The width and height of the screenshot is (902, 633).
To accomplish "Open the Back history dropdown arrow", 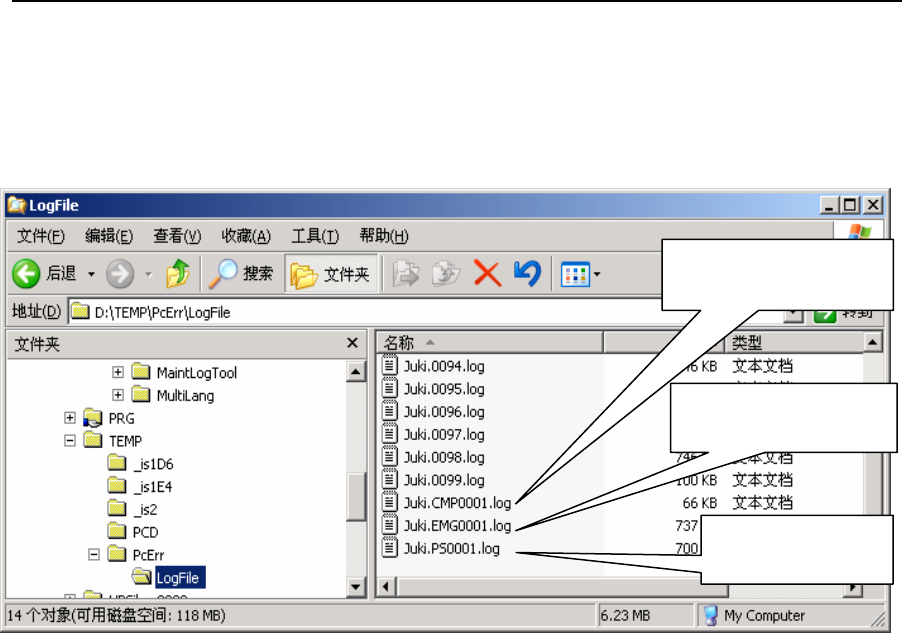I will click(91, 274).
